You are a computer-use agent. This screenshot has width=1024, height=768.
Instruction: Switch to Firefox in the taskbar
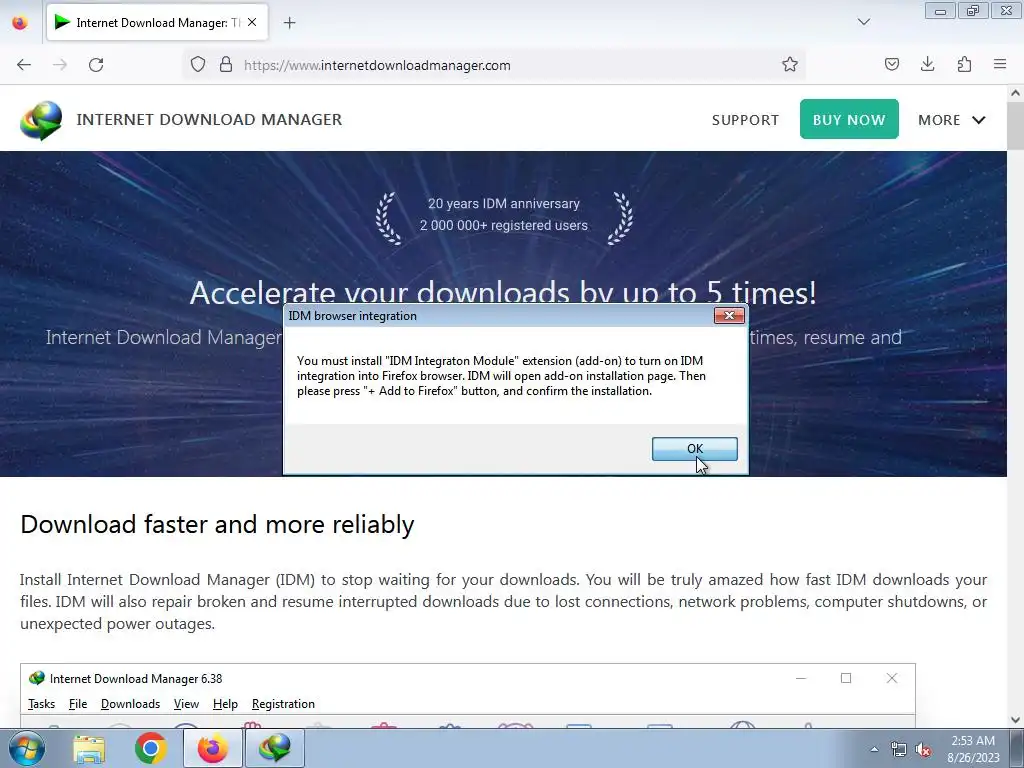coord(212,748)
